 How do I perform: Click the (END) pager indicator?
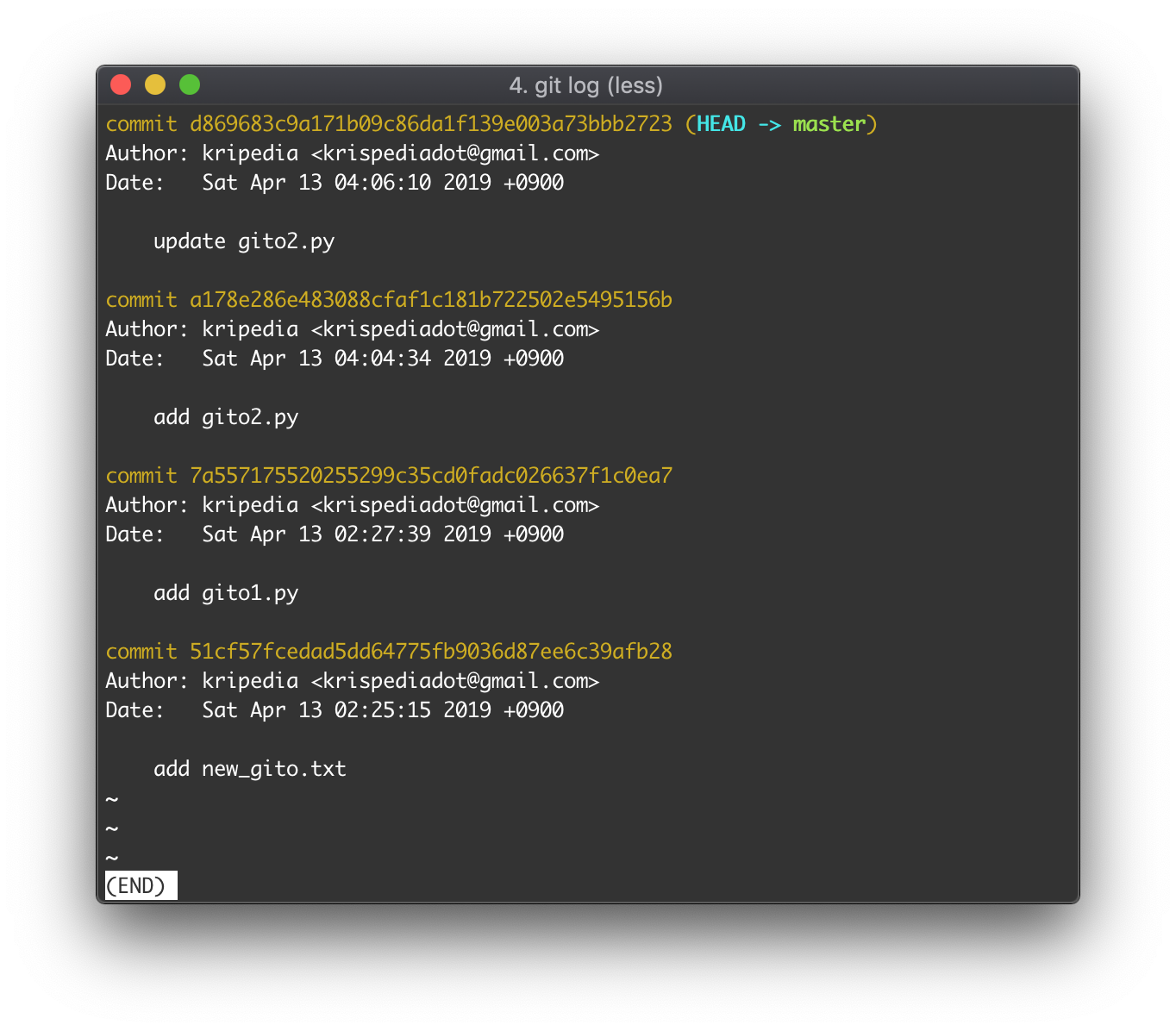(x=141, y=886)
